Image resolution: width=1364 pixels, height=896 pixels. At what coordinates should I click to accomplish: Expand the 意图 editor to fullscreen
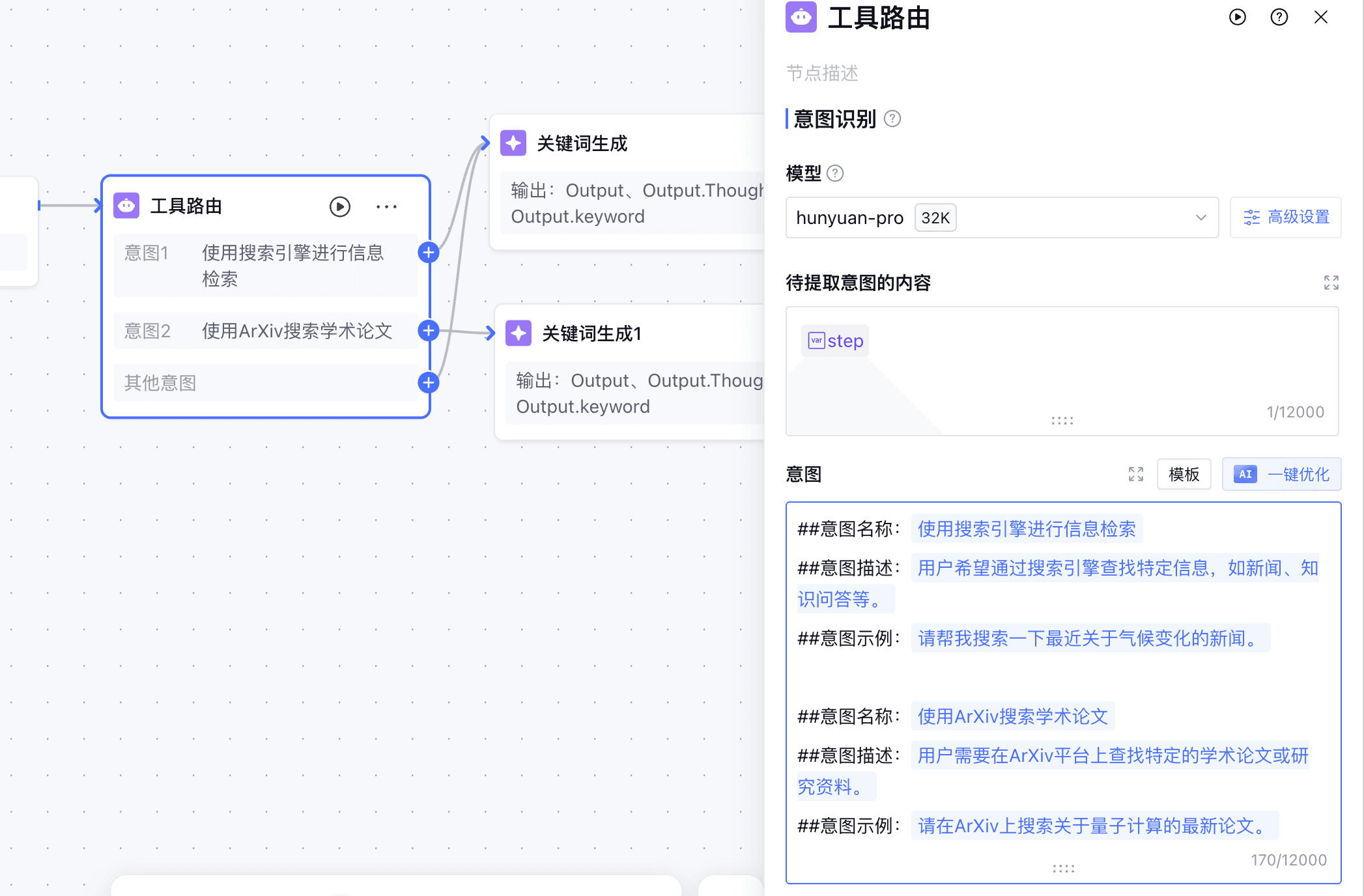pyautogui.click(x=1135, y=474)
